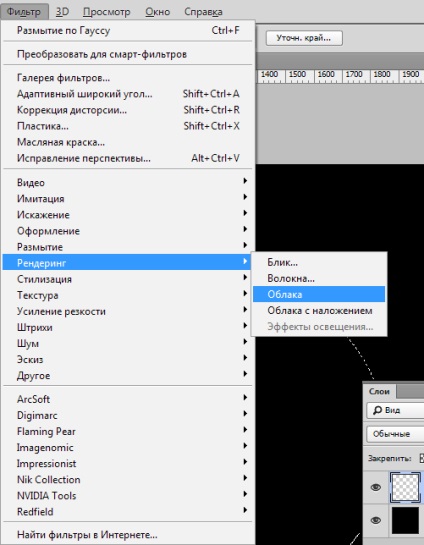This screenshot has width=424, height=545.
Task: Expand the Шум submenu
Action: [x=128, y=343]
